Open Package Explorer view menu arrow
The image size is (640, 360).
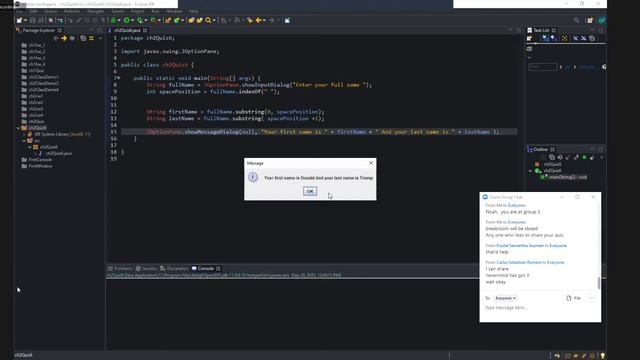click(x=100, y=38)
